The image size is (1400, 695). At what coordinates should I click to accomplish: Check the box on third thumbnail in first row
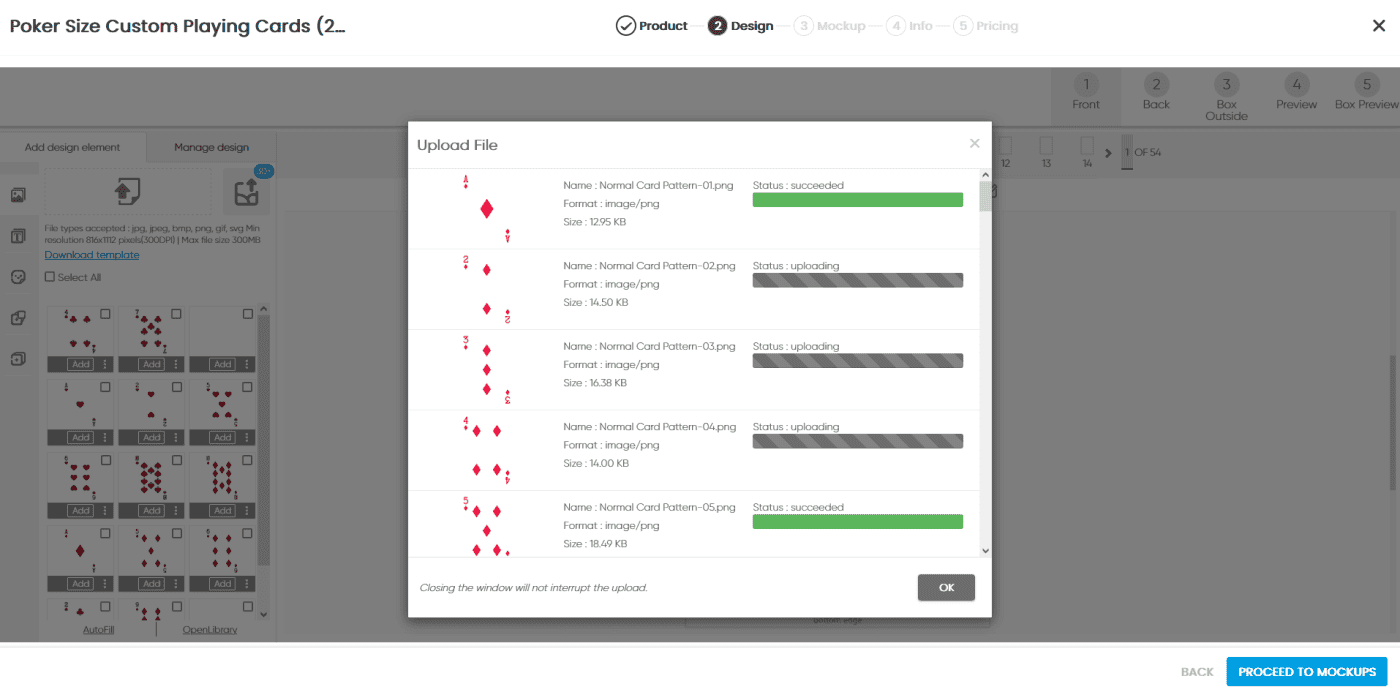coord(248,314)
